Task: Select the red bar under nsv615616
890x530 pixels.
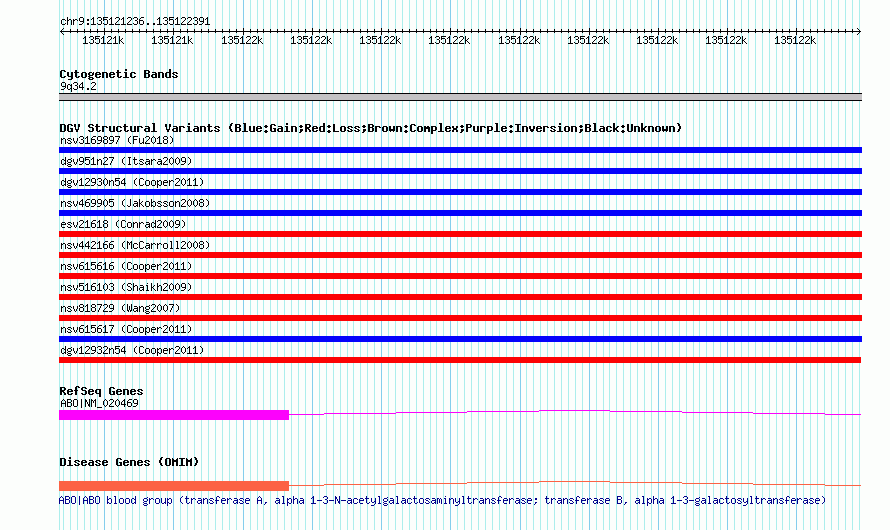Action: (460, 276)
